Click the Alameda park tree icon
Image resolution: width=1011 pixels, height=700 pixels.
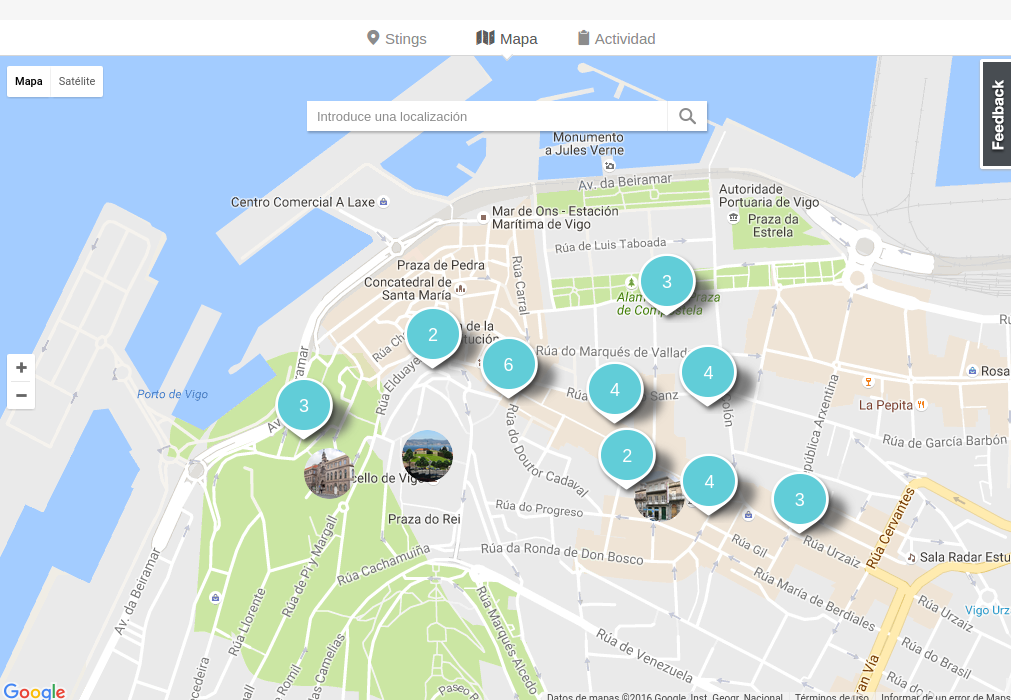[631, 282]
